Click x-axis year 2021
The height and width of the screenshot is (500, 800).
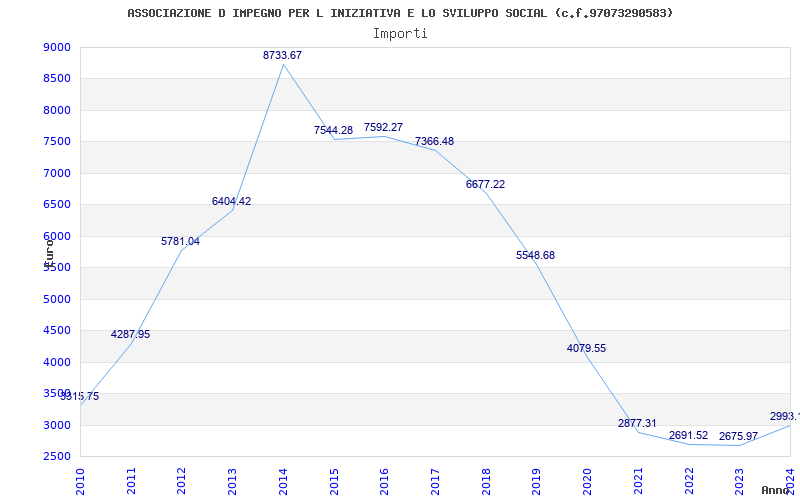point(638,481)
